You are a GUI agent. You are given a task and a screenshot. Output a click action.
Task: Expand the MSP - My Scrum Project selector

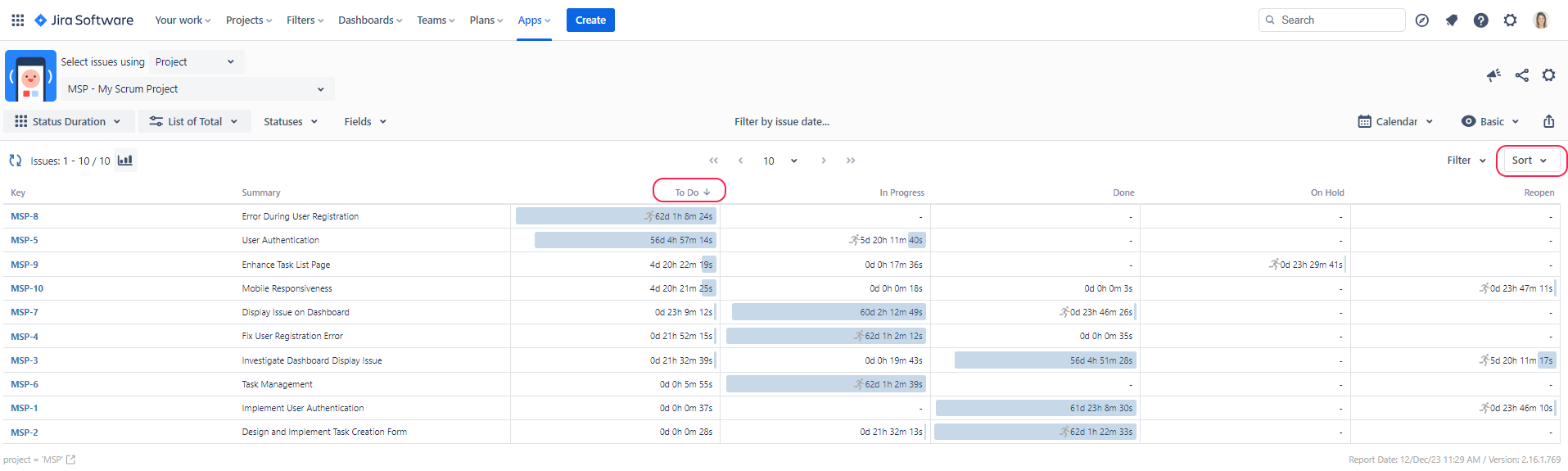pyautogui.click(x=197, y=88)
